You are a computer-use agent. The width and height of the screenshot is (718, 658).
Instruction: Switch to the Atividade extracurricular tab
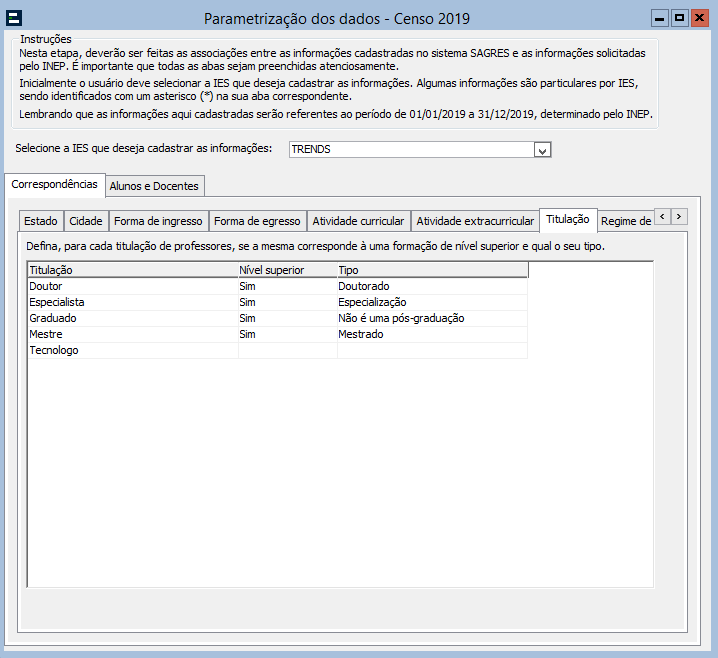click(x=475, y=221)
